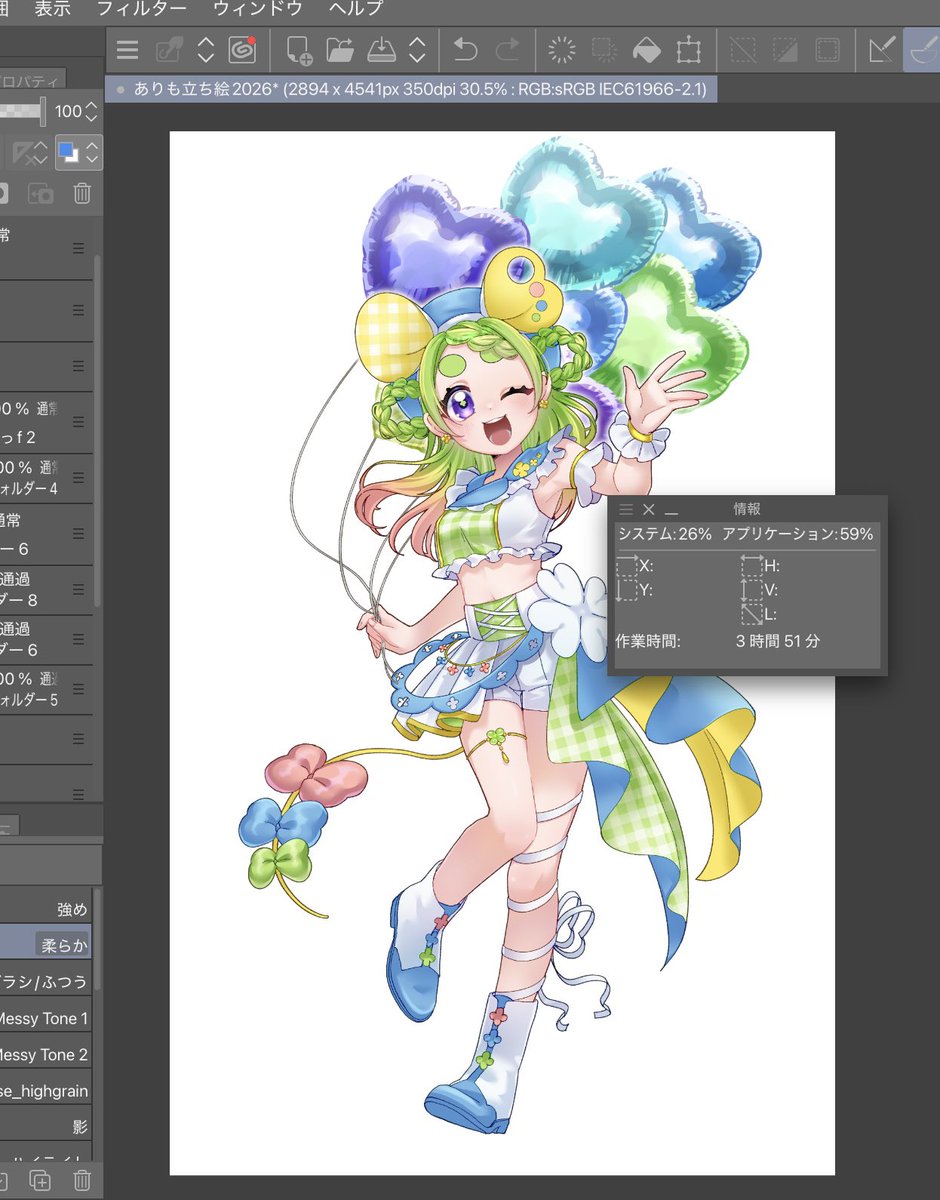
Task: Select the folder layer ォルダー4
Action: point(47,478)
